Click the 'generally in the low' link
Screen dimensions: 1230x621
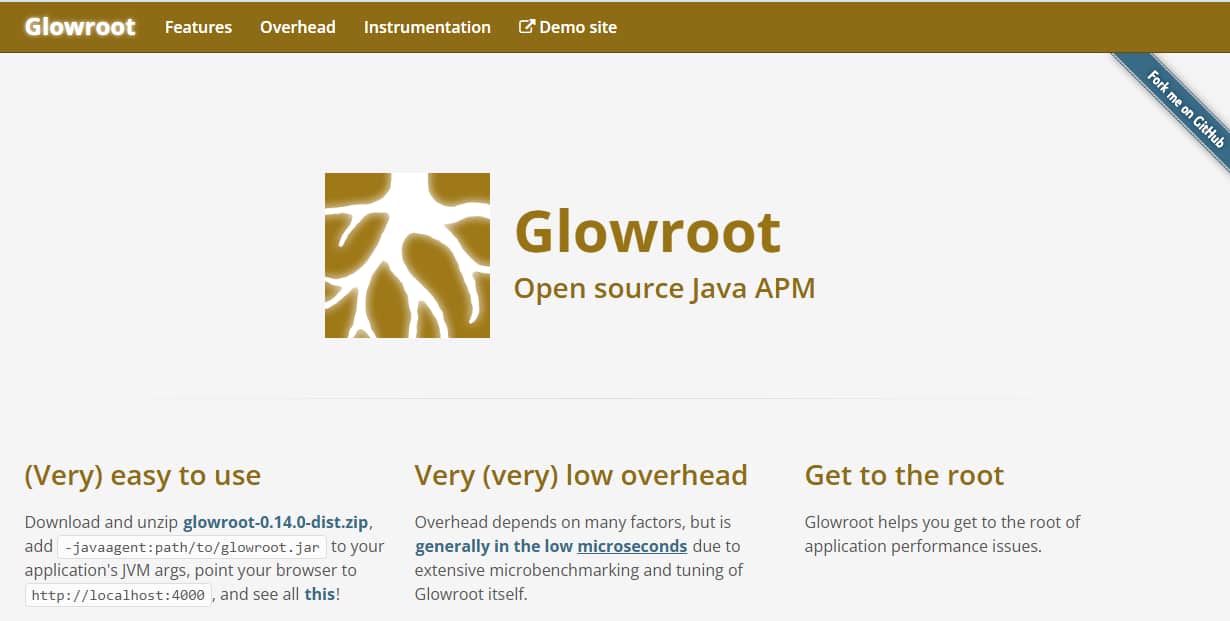(x=496, y=546)
